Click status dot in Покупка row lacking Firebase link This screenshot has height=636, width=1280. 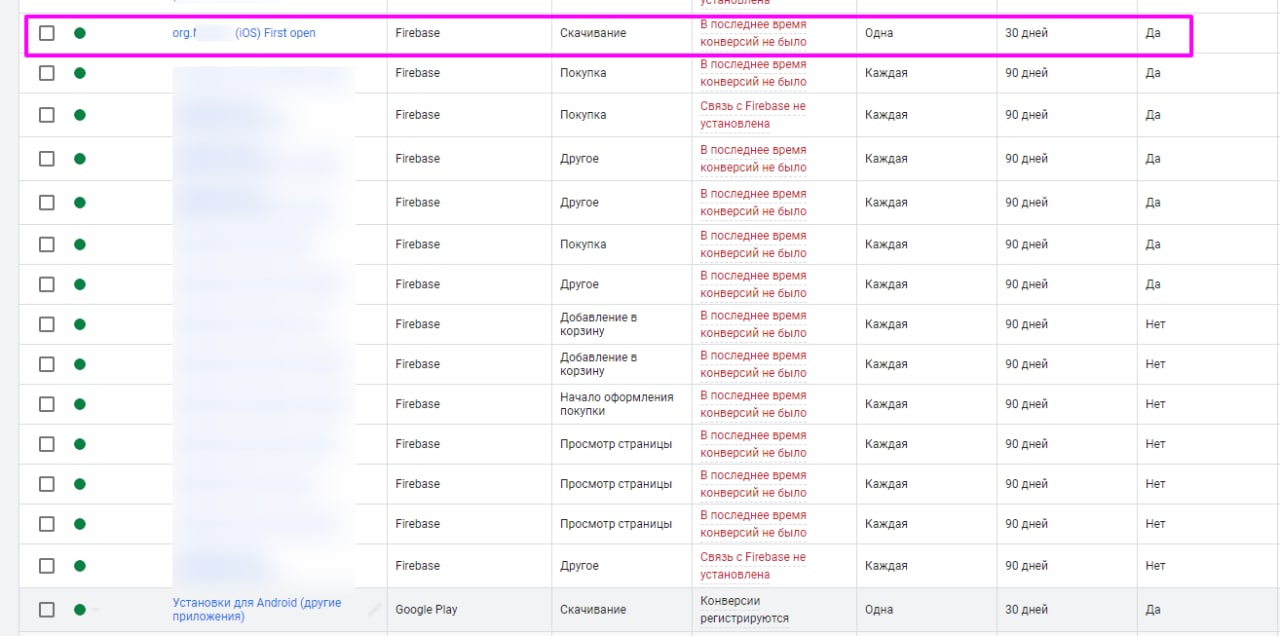[x=80, y=115]
